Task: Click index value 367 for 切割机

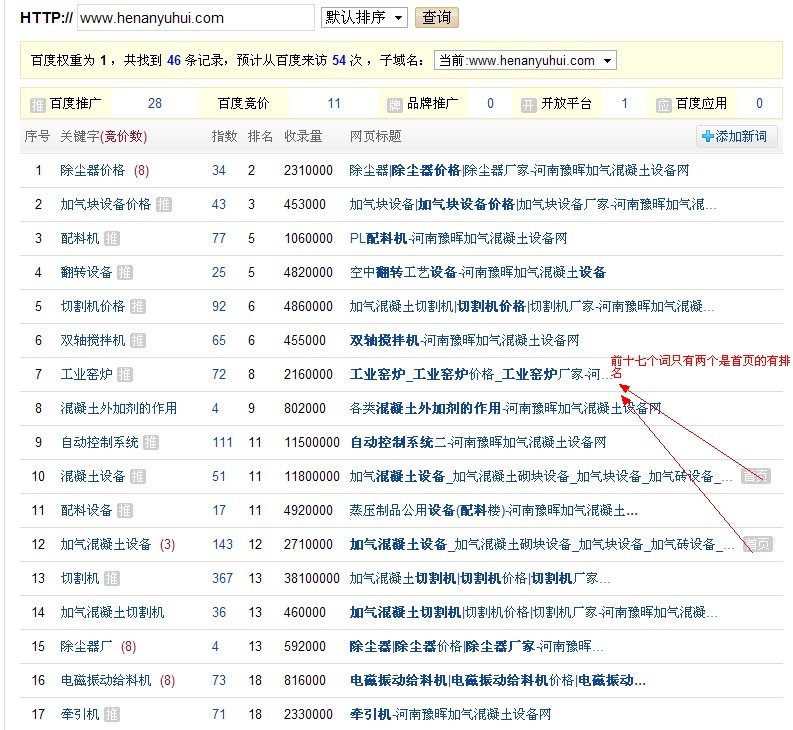Action: click(x=222, y=579)
